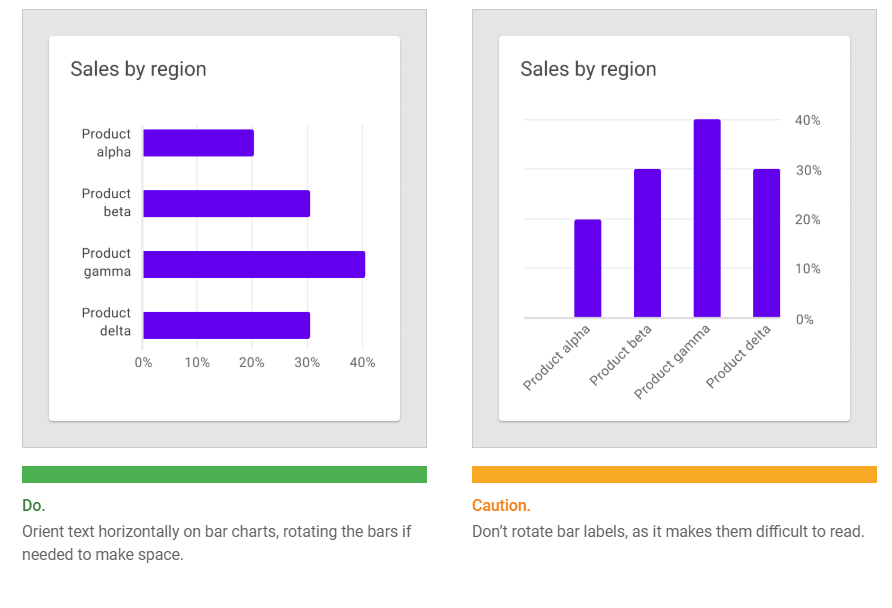Select the vertical Product delta bar
Screen dimensions: 892x608
[x=766, y=243]
